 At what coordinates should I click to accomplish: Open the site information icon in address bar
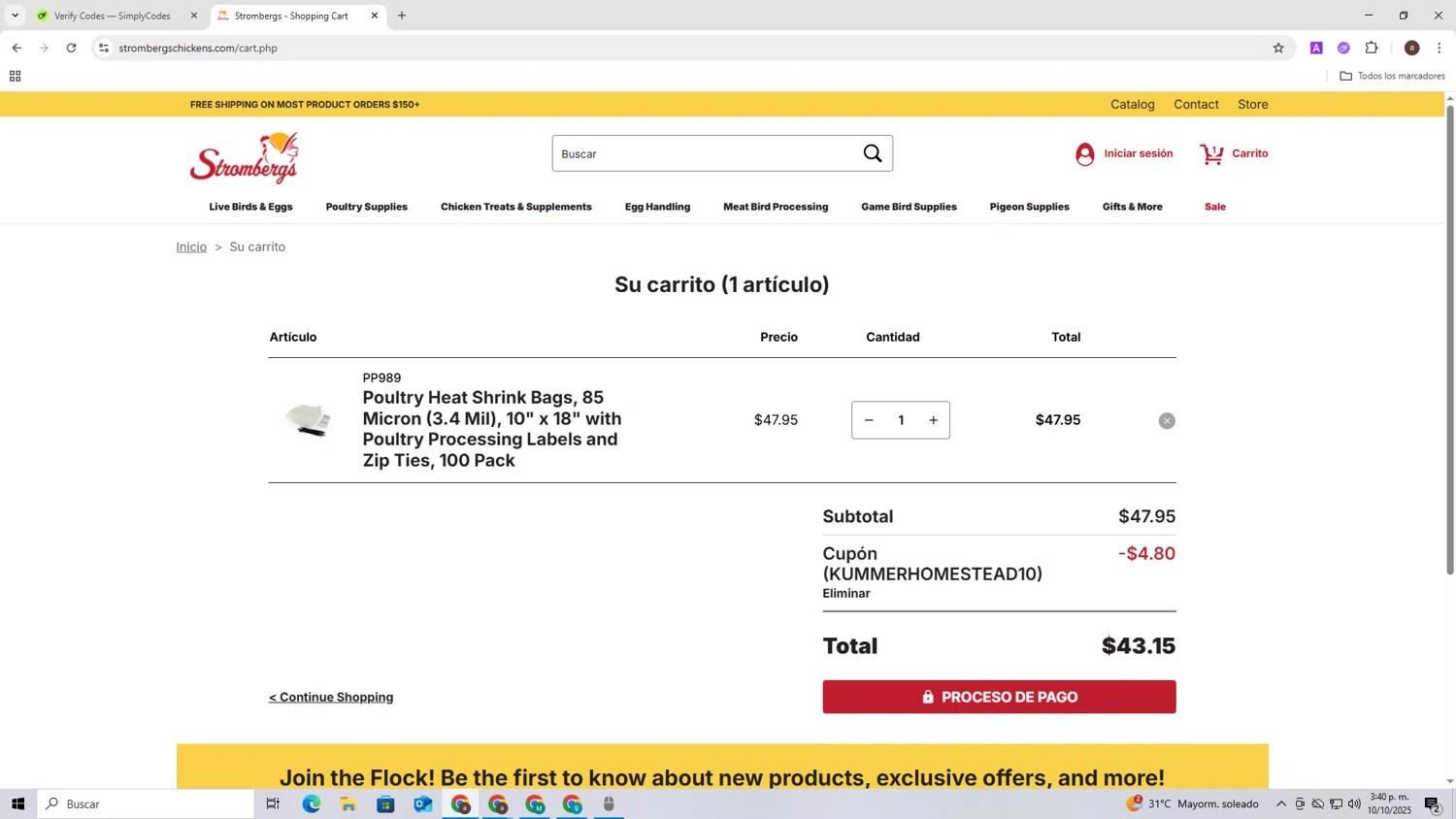click(x=104, y=48)
